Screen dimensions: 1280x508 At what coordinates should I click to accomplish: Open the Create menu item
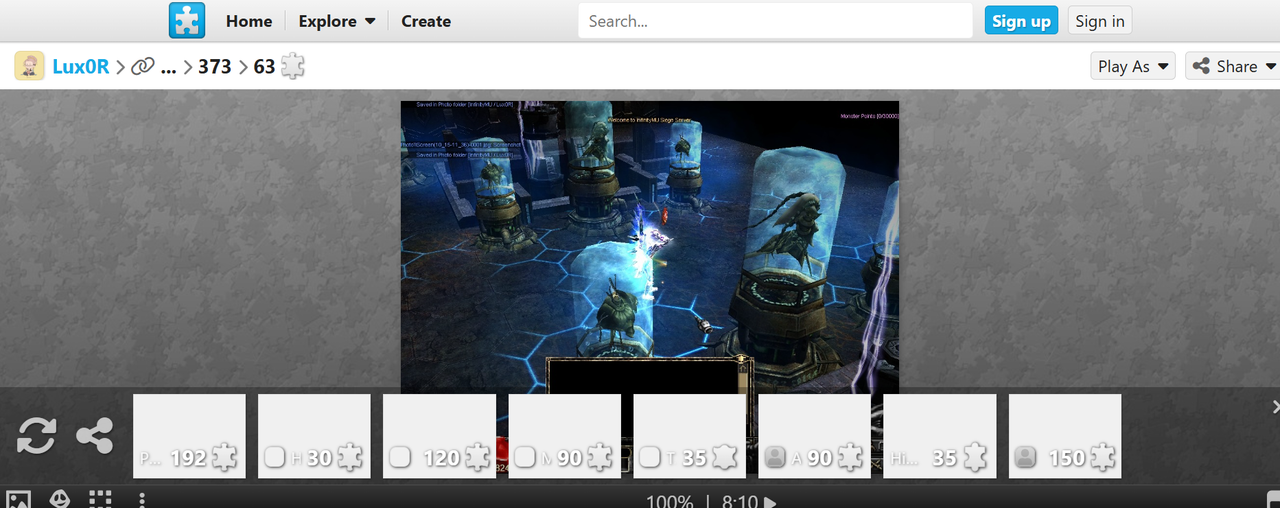[x=426, y=21]
